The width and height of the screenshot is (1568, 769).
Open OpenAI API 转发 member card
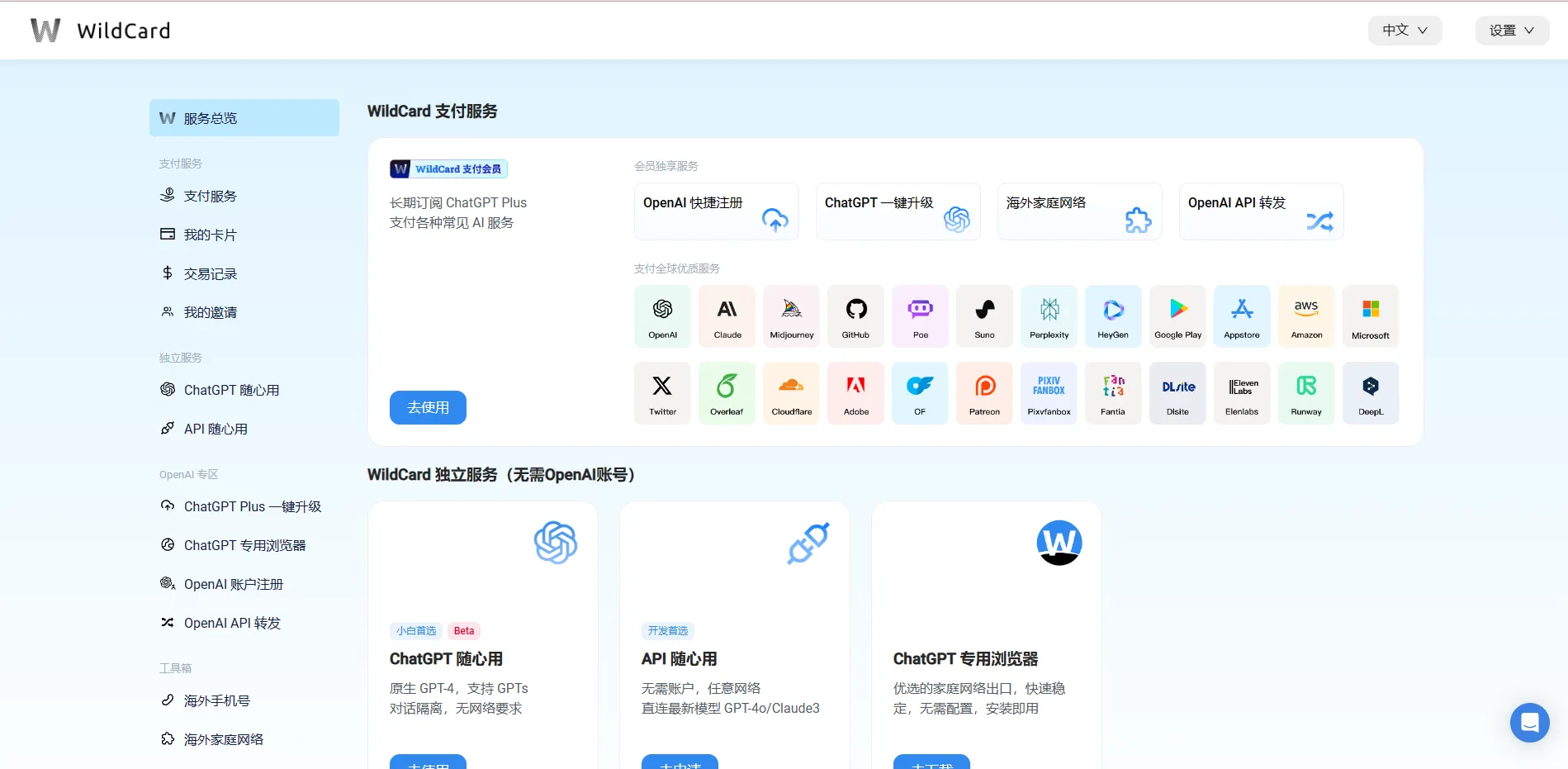(1261, 211)
